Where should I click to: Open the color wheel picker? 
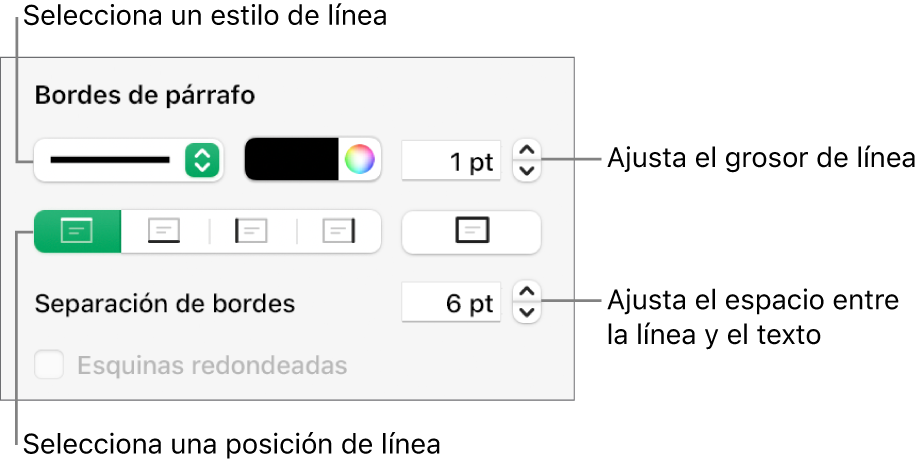(x=360, y=159)
